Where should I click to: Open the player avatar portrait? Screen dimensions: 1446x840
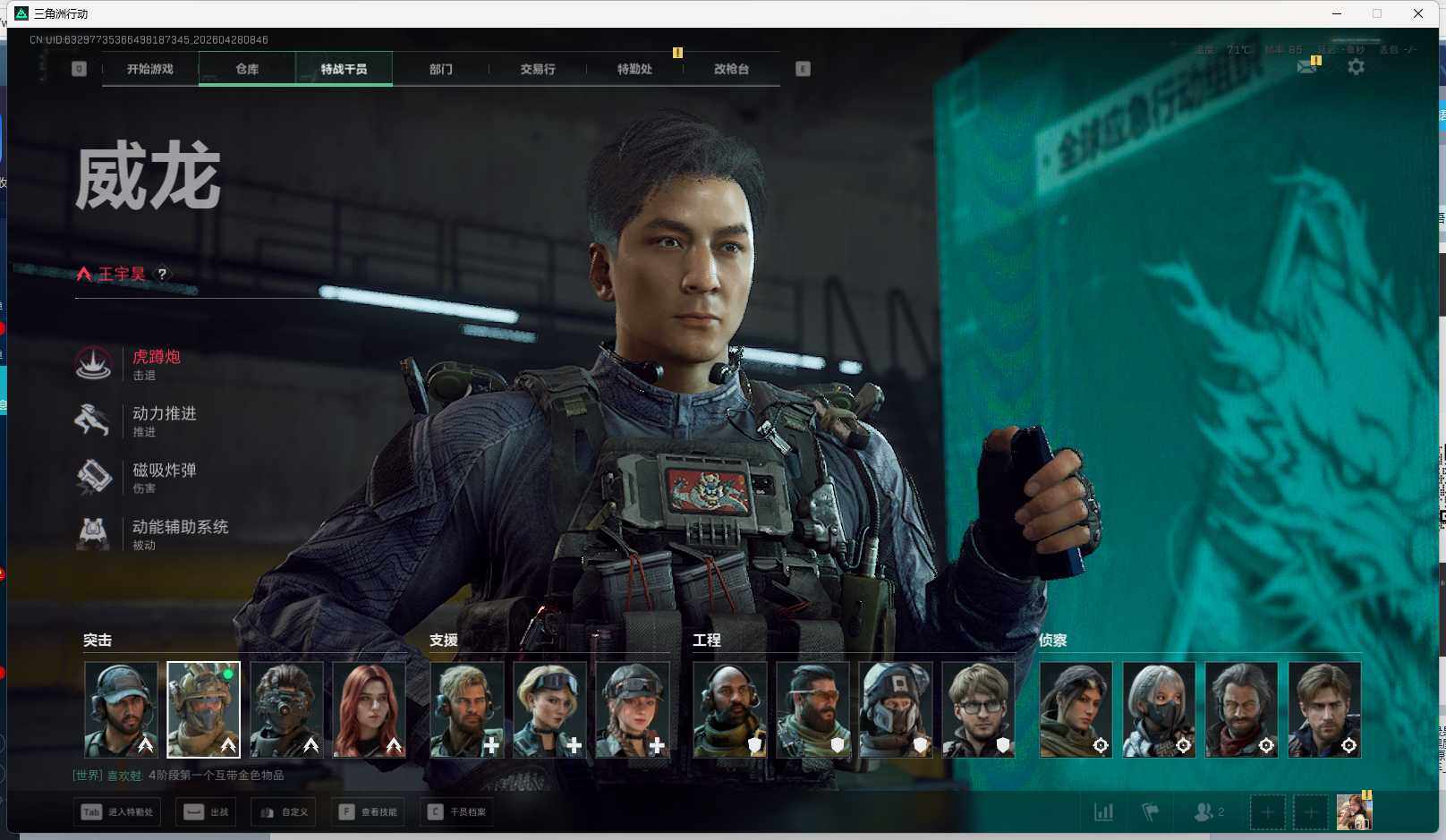coord(1354,812)
